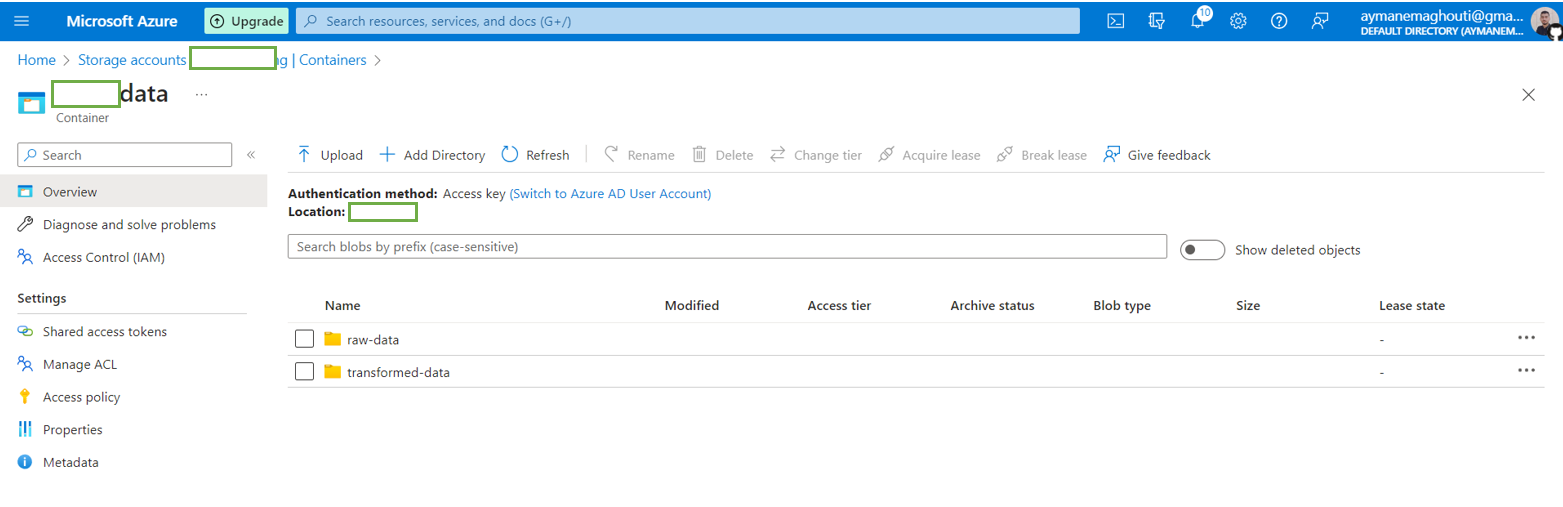This screenshot has height=507, width=1563.
Task: Focus the top resource search bar
Action: tap(688, 21)
